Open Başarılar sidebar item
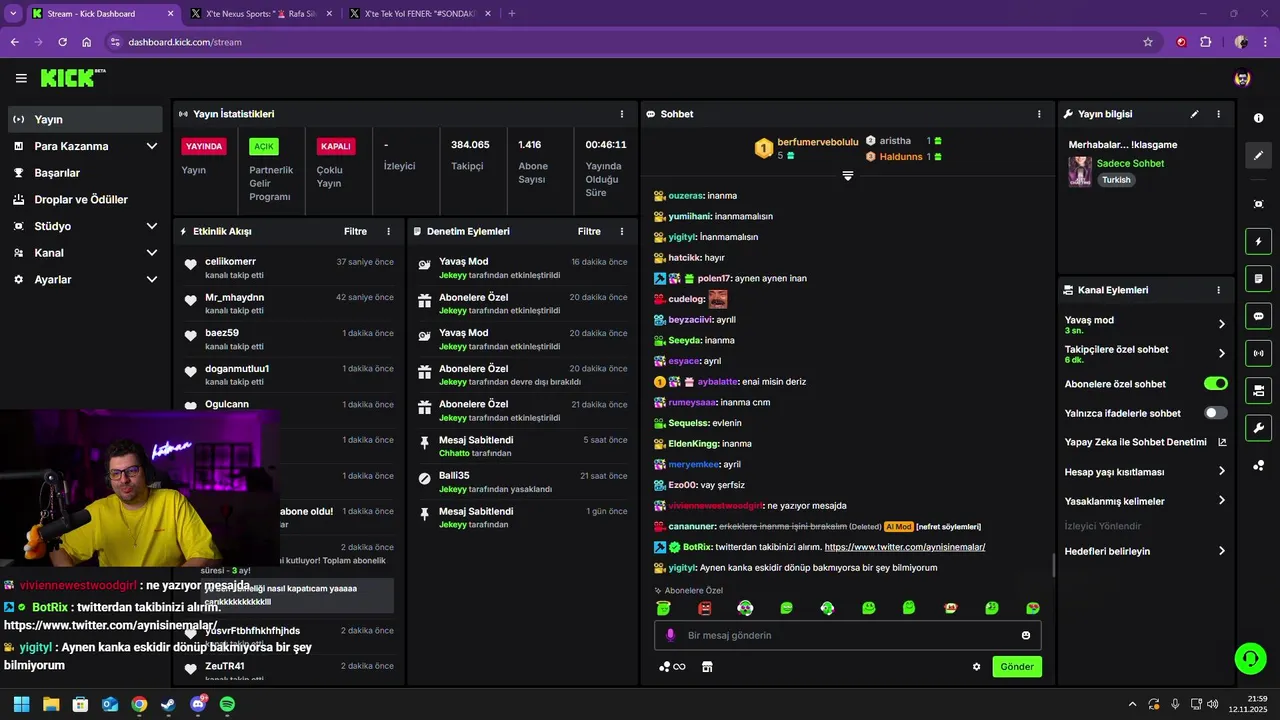Image resolution: width=1280 pixels, height=720 pixels. [x=85, y=173]
